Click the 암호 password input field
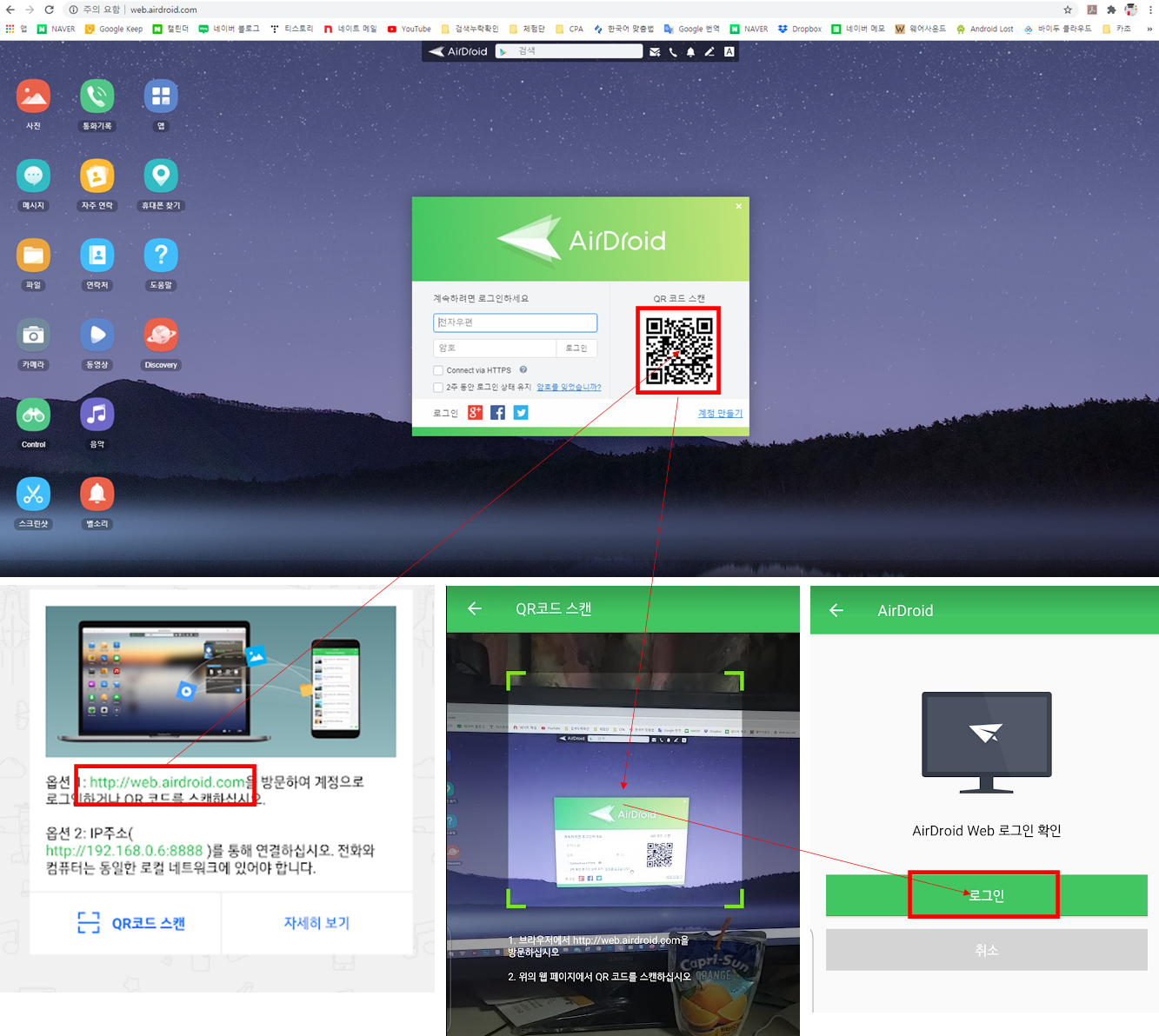Image resolution: width=1159 pixels, height=1036 pixels. click(x=494, y=348)
